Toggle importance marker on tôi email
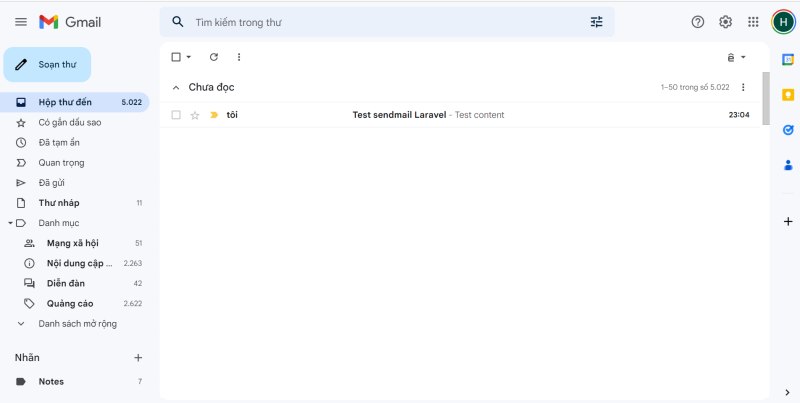 coord(214,115)
